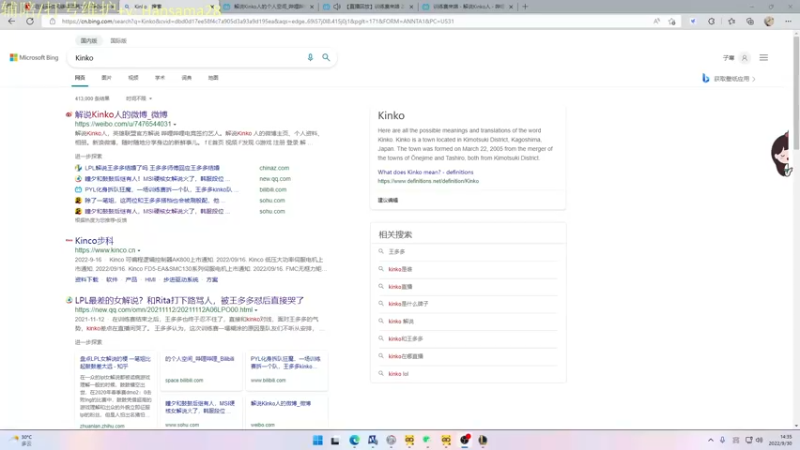Open the Kinco步科 result title

94,240
